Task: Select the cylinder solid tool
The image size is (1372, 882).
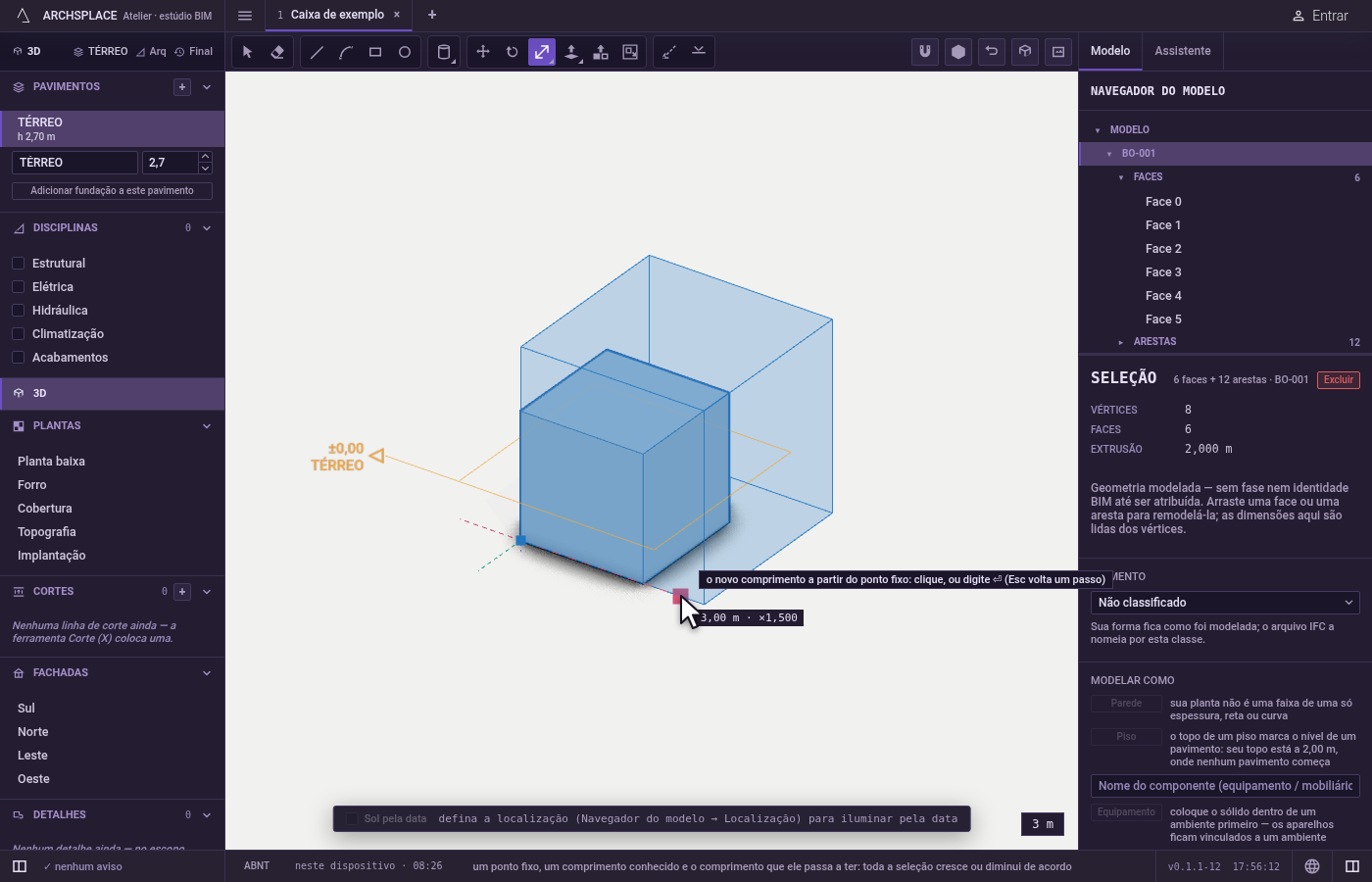Action: coord(444,52)
